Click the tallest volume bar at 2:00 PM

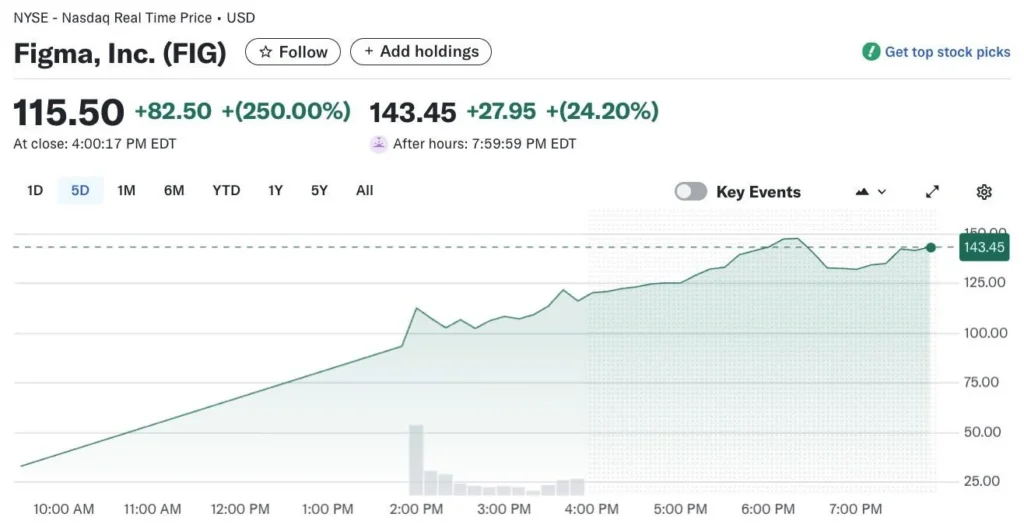(x=416, y=460)
